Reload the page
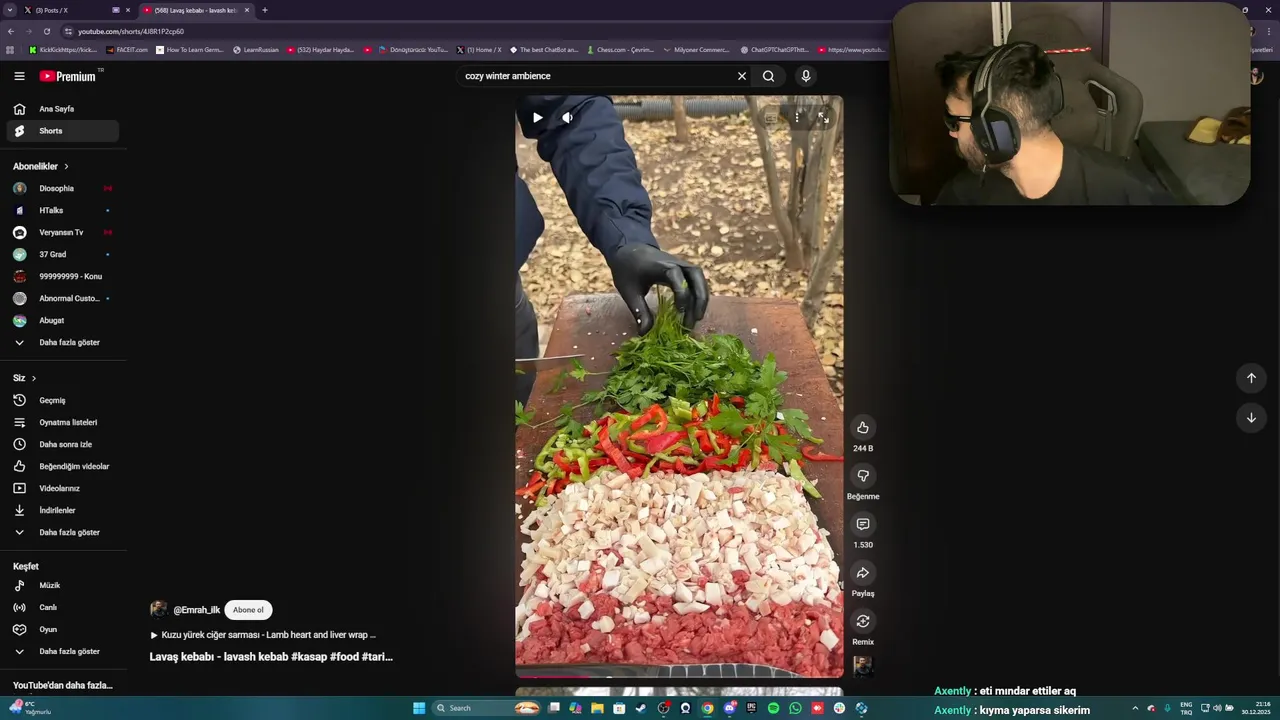Viewport: 1280px width, 720px height. click(46, 31)
